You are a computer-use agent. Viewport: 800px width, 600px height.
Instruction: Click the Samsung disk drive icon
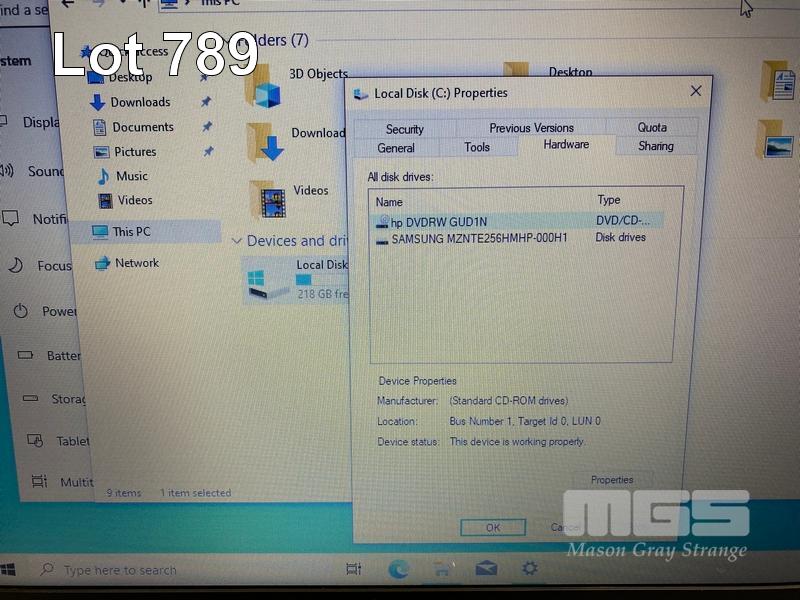coord(382,241)
